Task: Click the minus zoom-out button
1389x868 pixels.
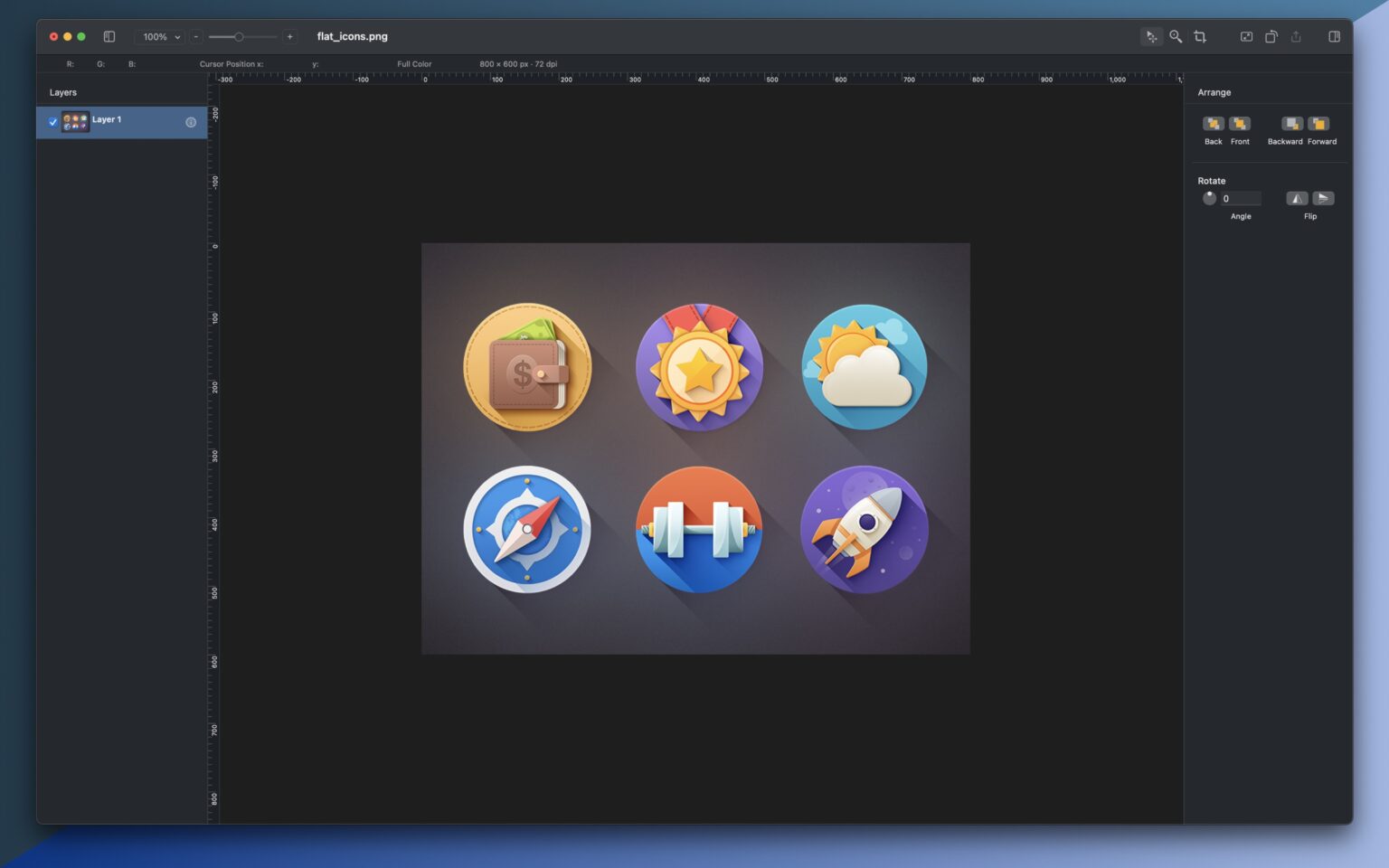Action: [x=196, y=37]
